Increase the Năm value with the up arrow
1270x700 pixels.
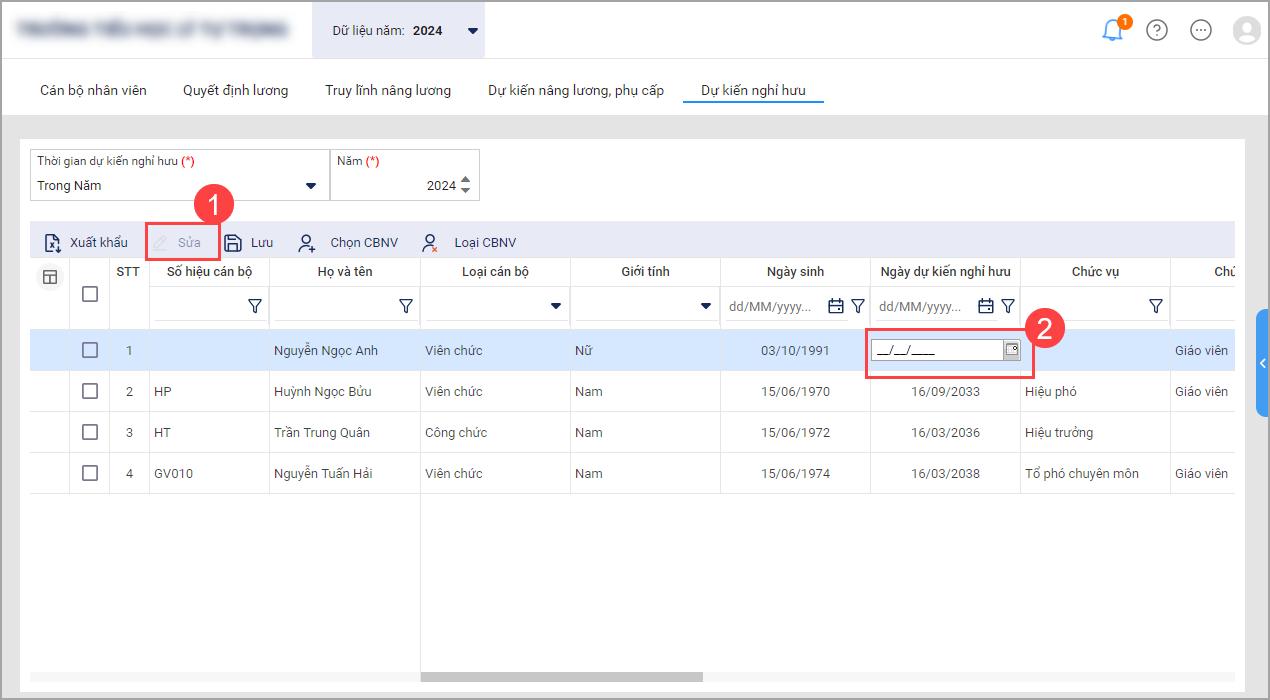pyautogui.click(x=465, y=180)
